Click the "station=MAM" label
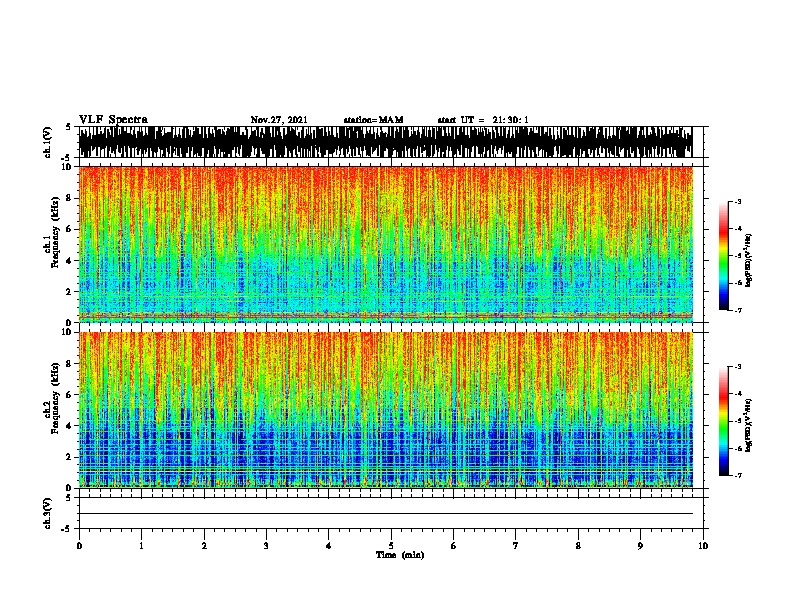 (x=374, y=120)
